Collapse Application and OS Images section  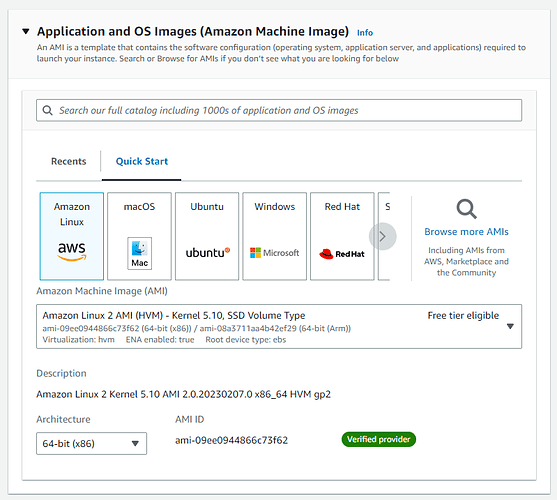(26, 31)
